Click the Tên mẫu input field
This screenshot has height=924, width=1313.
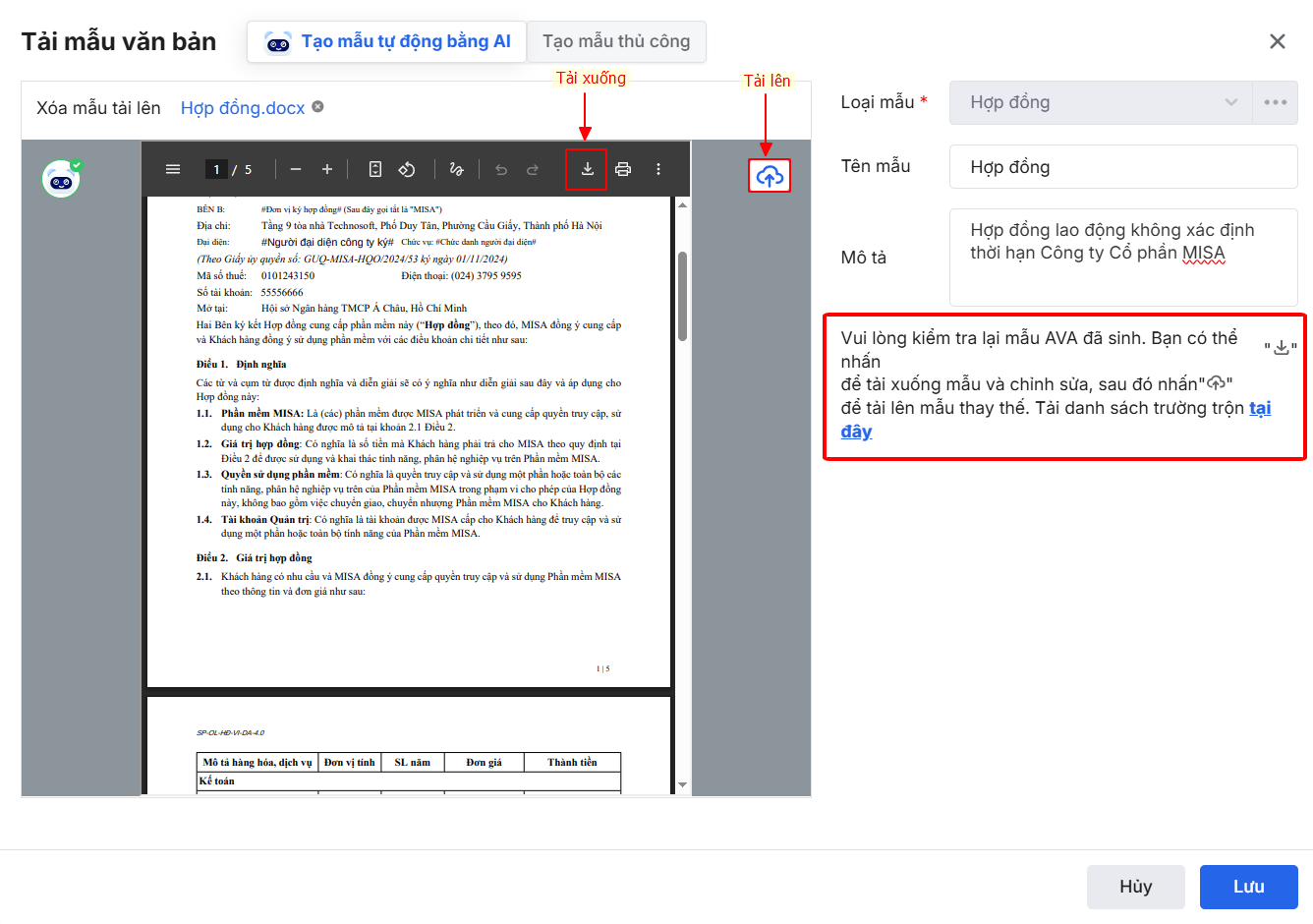1122,167
